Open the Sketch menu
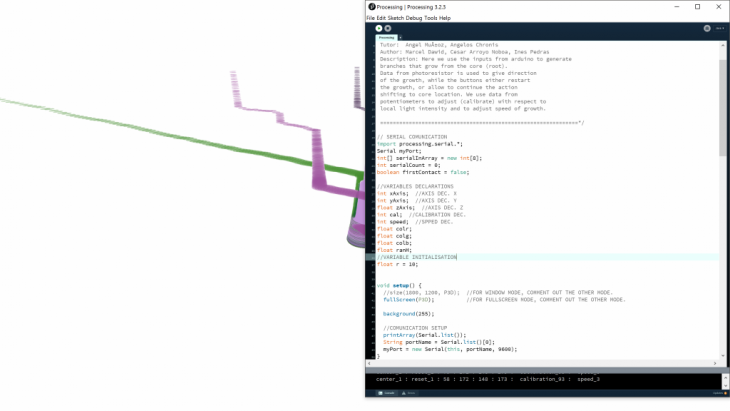The height and width of the screenshot is (411, 730). pyautogui.click(x=398, y=18)
